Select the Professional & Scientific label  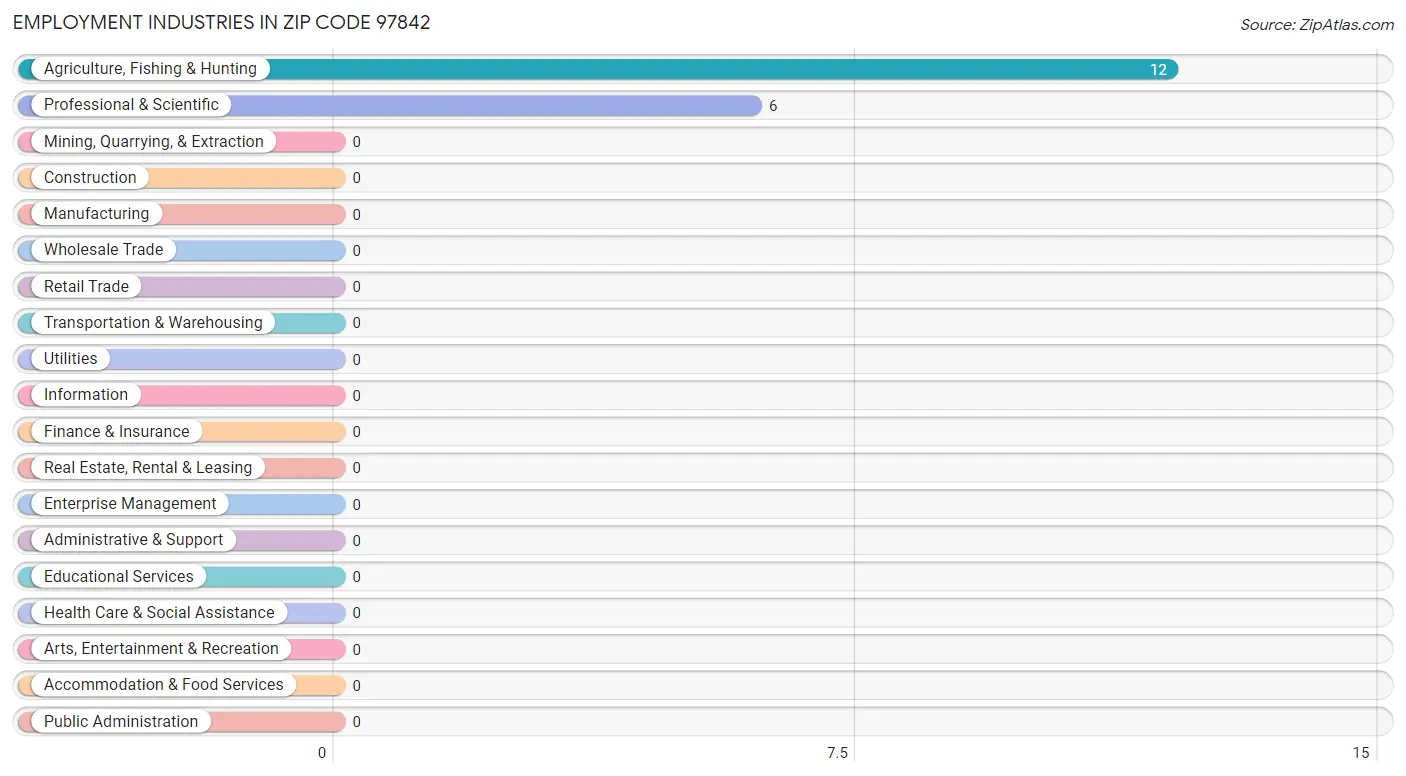click(131, 105)
